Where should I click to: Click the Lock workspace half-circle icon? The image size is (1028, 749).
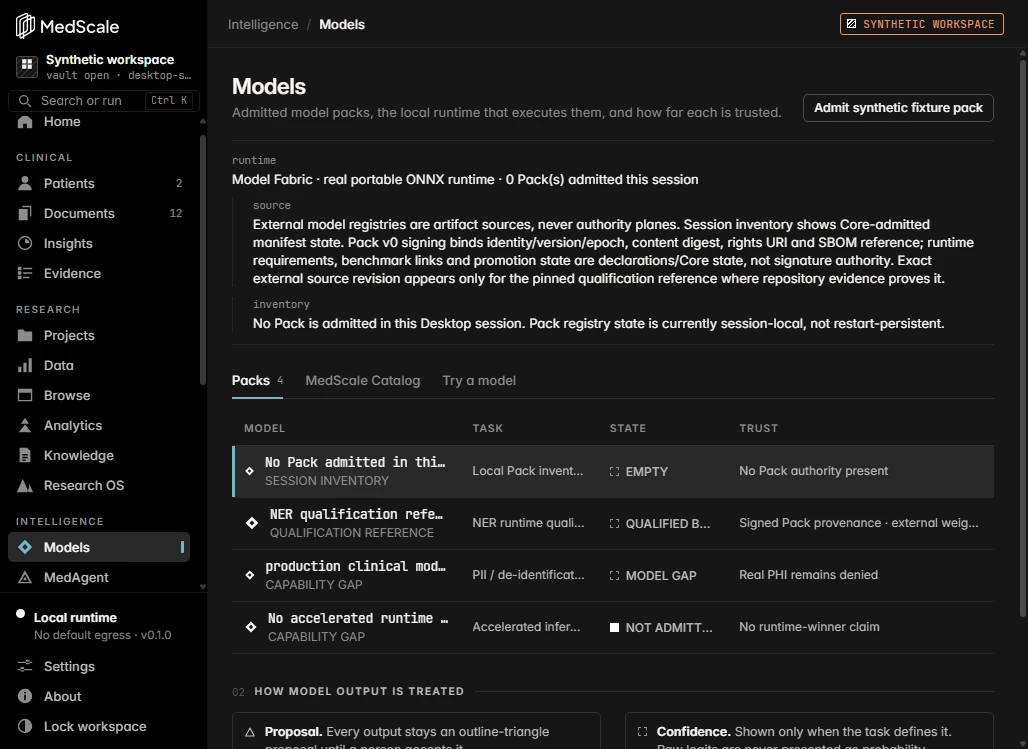pos(25,727)
